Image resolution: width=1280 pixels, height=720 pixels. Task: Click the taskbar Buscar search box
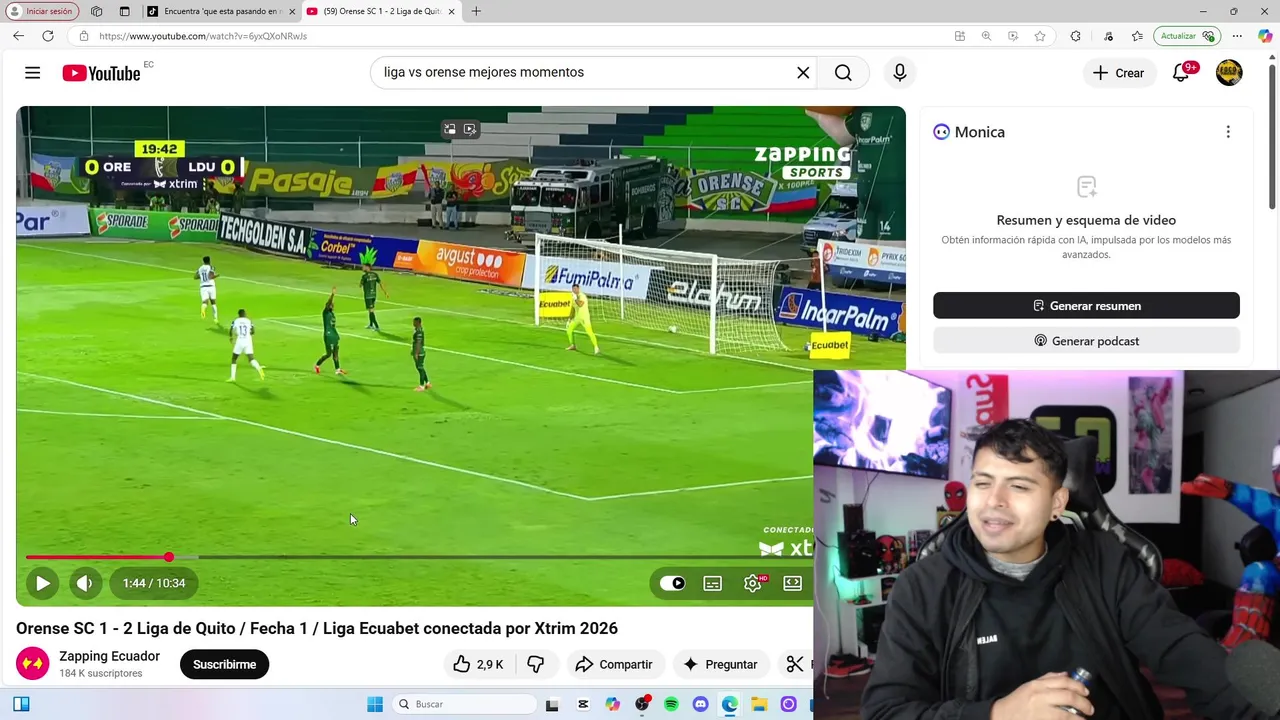(x=466, y=704)
